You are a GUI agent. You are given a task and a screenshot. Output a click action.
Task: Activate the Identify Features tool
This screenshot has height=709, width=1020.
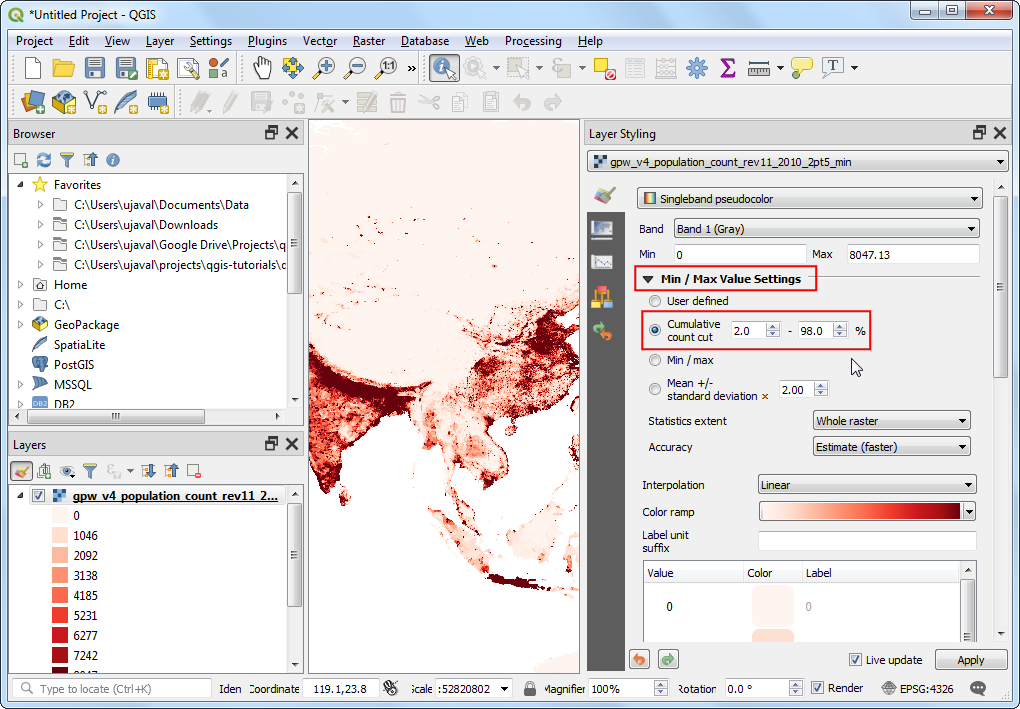coord(444,68)
